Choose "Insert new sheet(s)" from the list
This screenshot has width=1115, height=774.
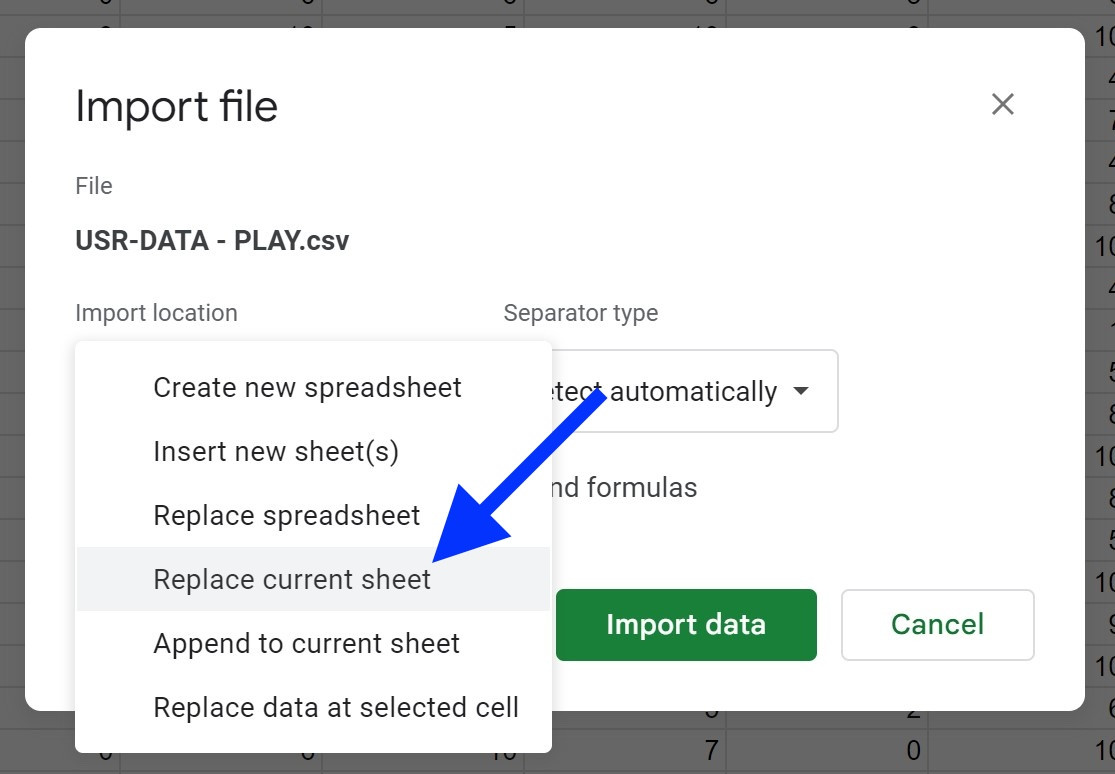coord(276,452)
